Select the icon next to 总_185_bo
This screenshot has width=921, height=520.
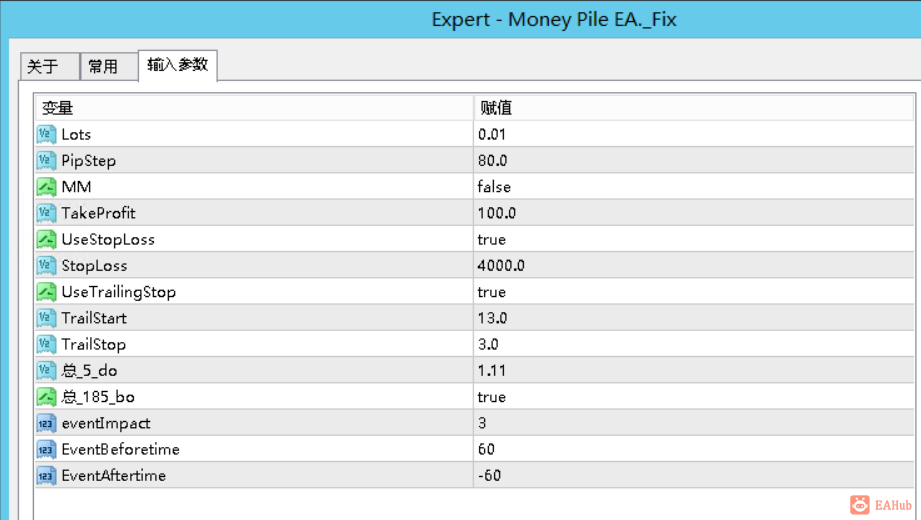point(46,397)
